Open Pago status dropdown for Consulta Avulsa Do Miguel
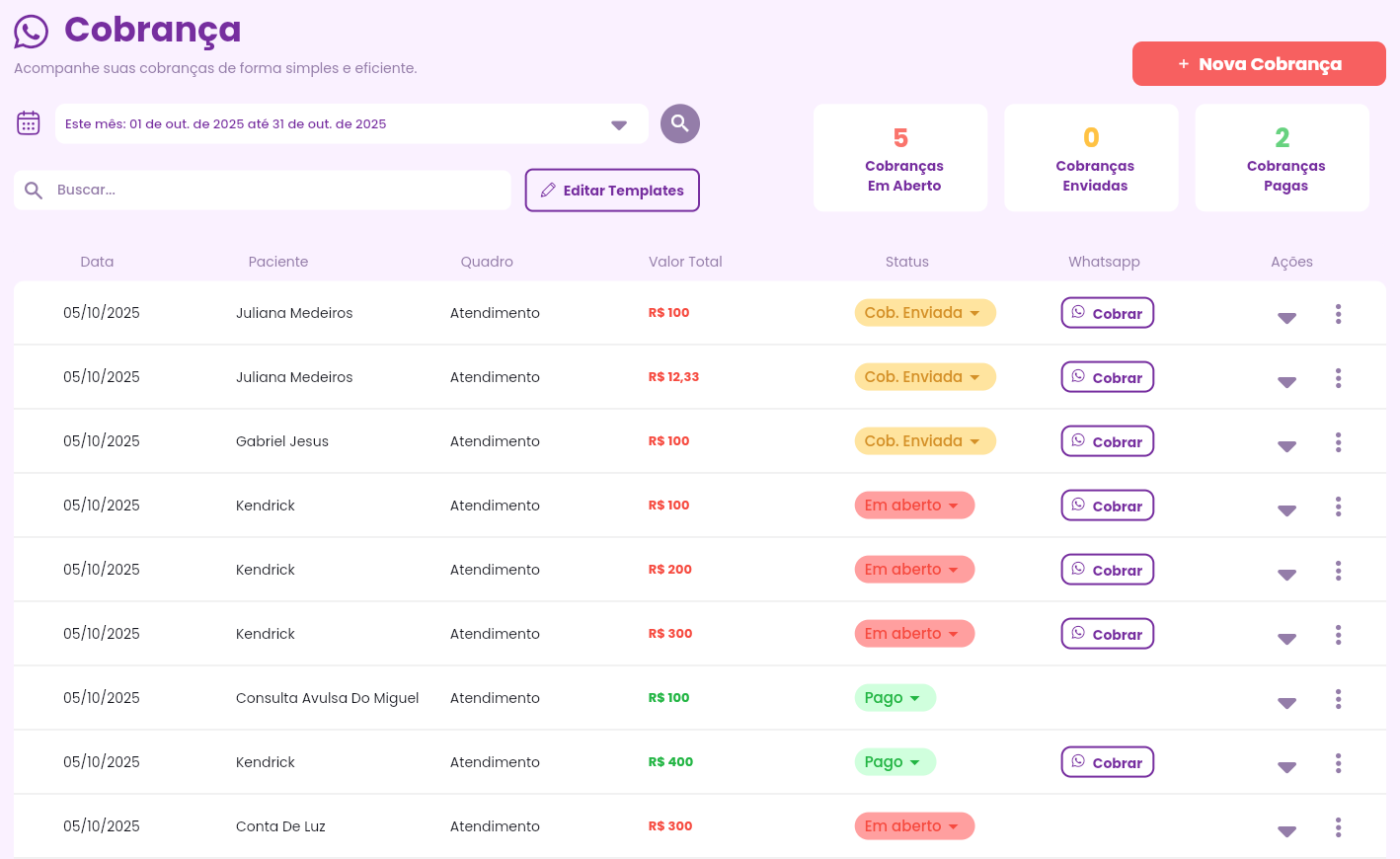The image size is (1400, 859). (x=894, y=698)
